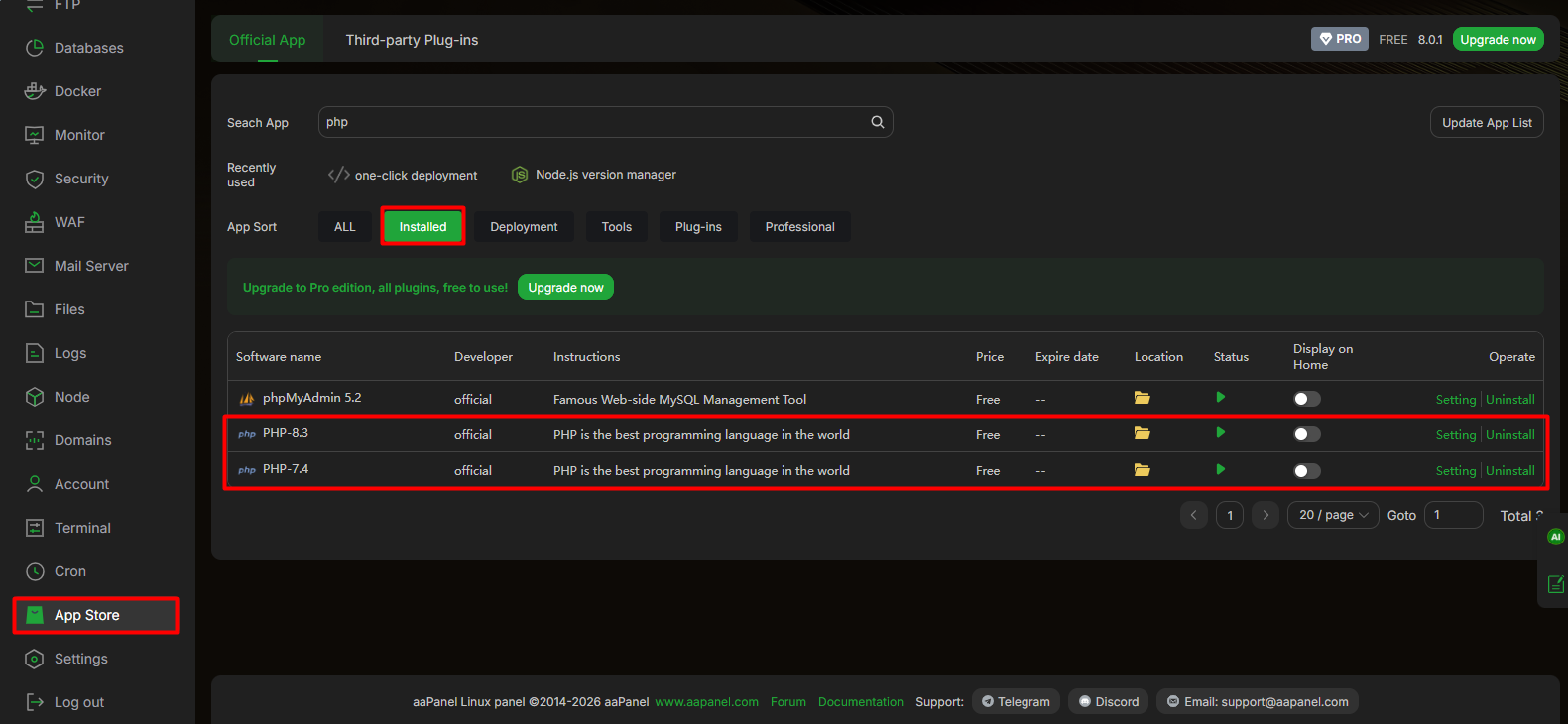Click the PHP-7.4 status play icon

[1220, 469]
